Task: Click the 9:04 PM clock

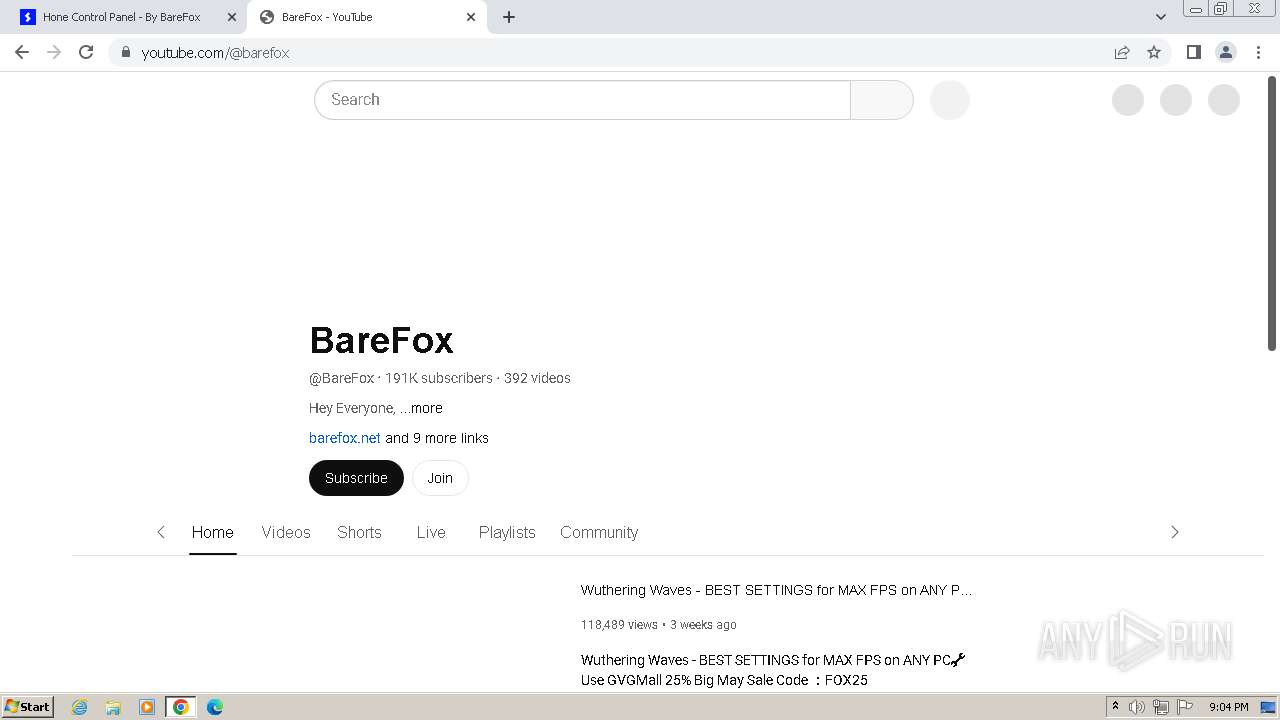Action: point(1229,707)
